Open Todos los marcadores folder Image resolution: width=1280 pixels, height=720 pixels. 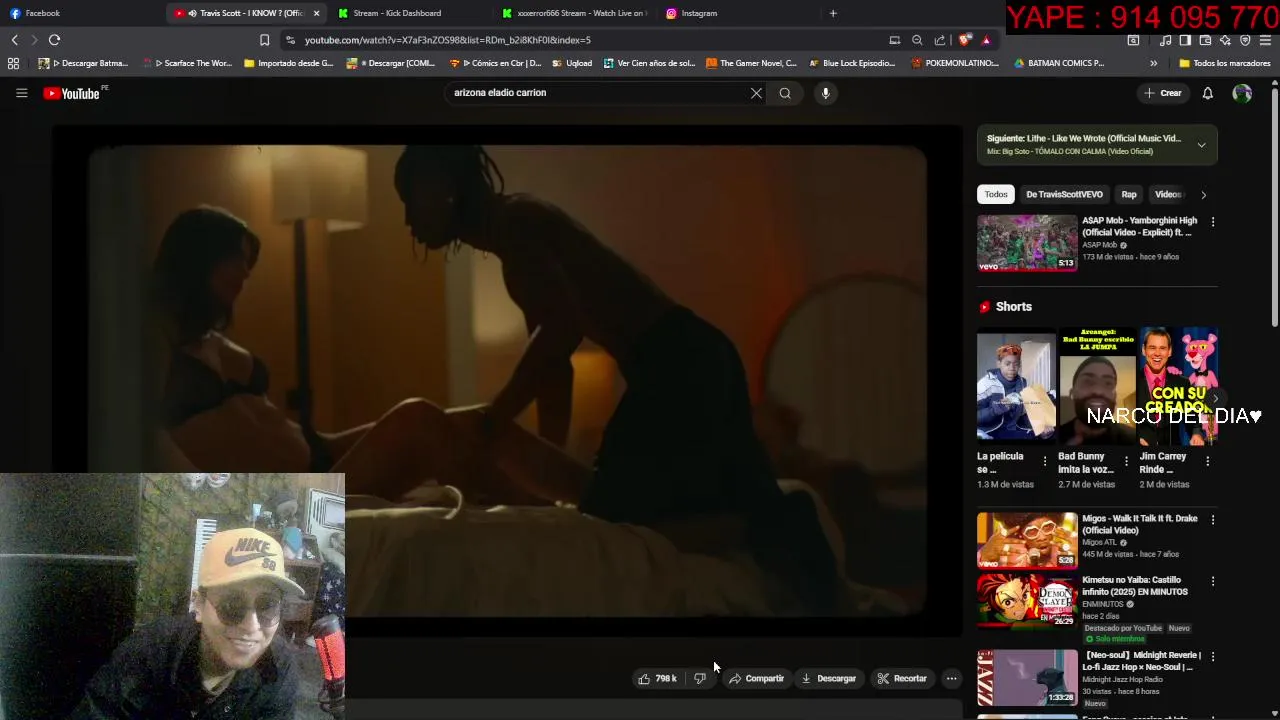point(1224,63)
